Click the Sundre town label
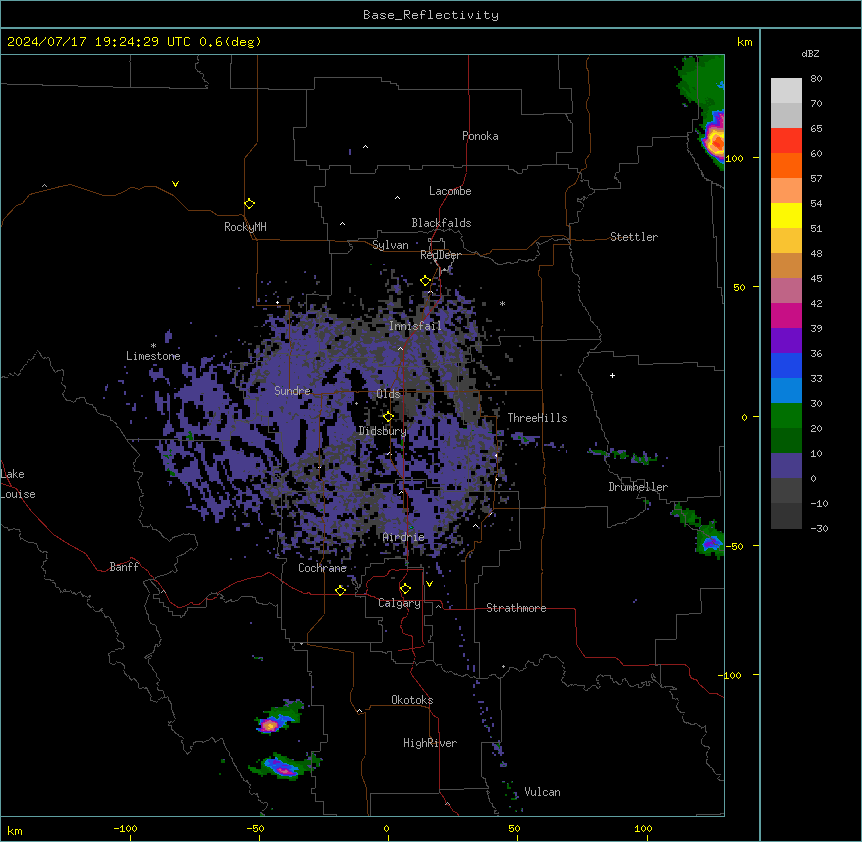862x842 pixels. tap(292, 391)
